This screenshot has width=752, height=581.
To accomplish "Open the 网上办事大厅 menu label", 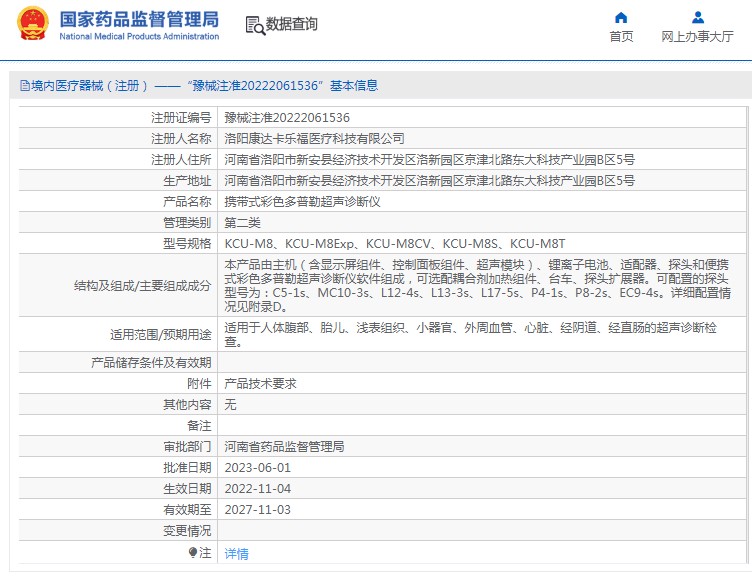I will tap(697, 36).
